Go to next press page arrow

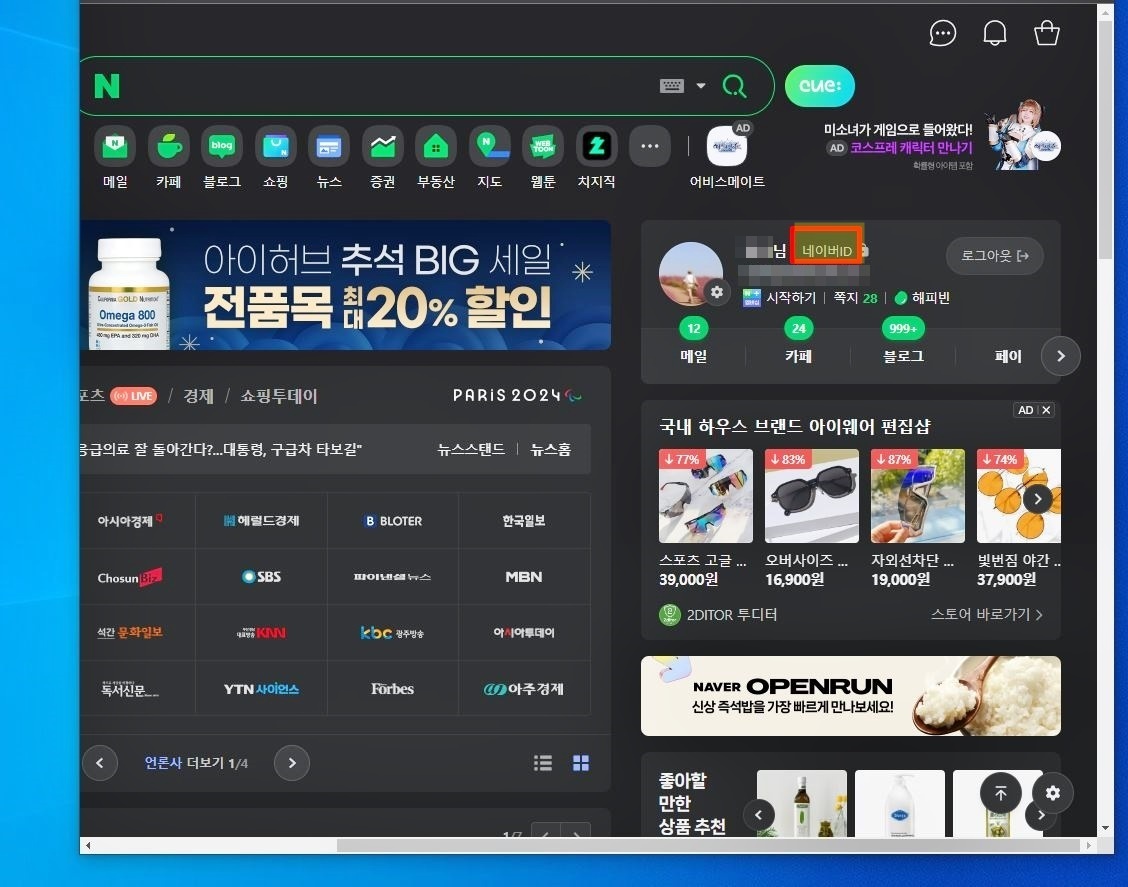pyautogui.click(x=292, y=763)
